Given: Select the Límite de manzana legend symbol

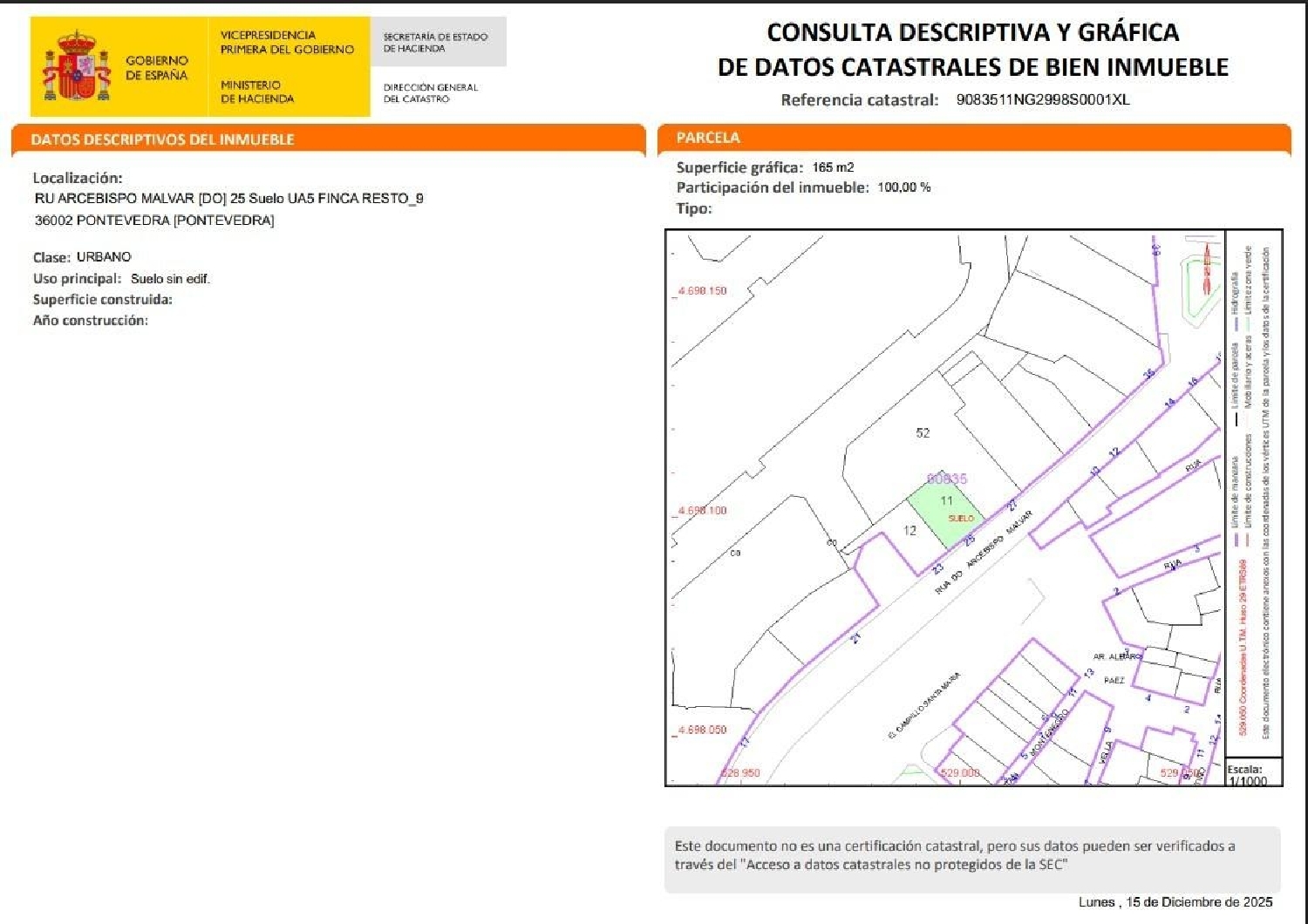Looking at the screenshot, I should click(1236, 540).
